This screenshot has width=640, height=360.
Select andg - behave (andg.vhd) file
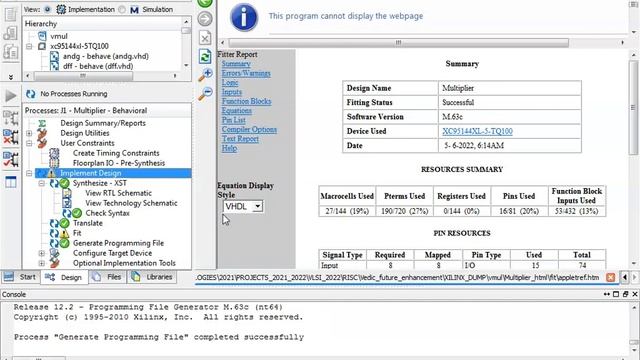pos(105,56)
